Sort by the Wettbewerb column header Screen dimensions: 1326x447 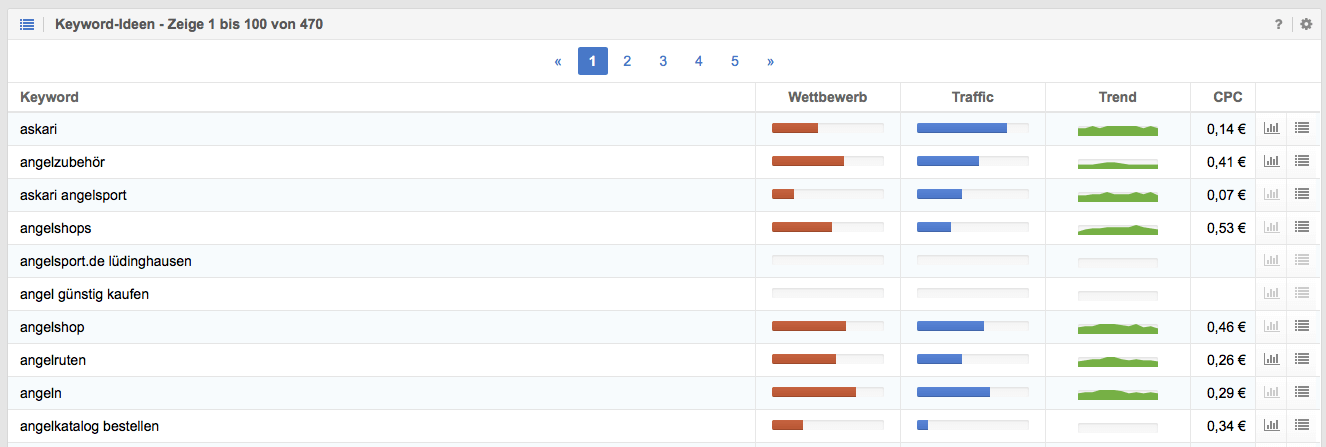click(x=828, y=97)
